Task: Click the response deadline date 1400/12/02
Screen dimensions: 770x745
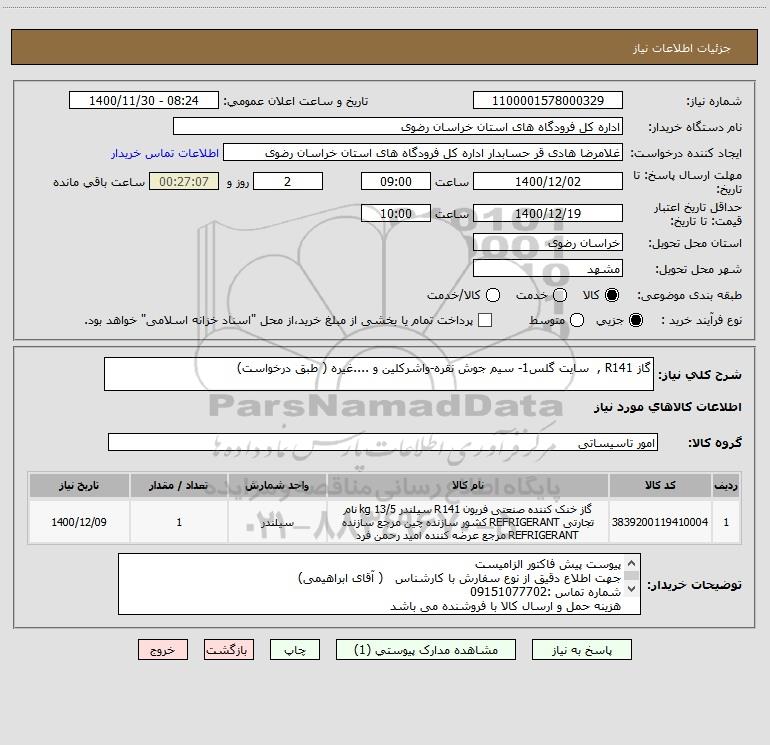Action: point(548,181)
